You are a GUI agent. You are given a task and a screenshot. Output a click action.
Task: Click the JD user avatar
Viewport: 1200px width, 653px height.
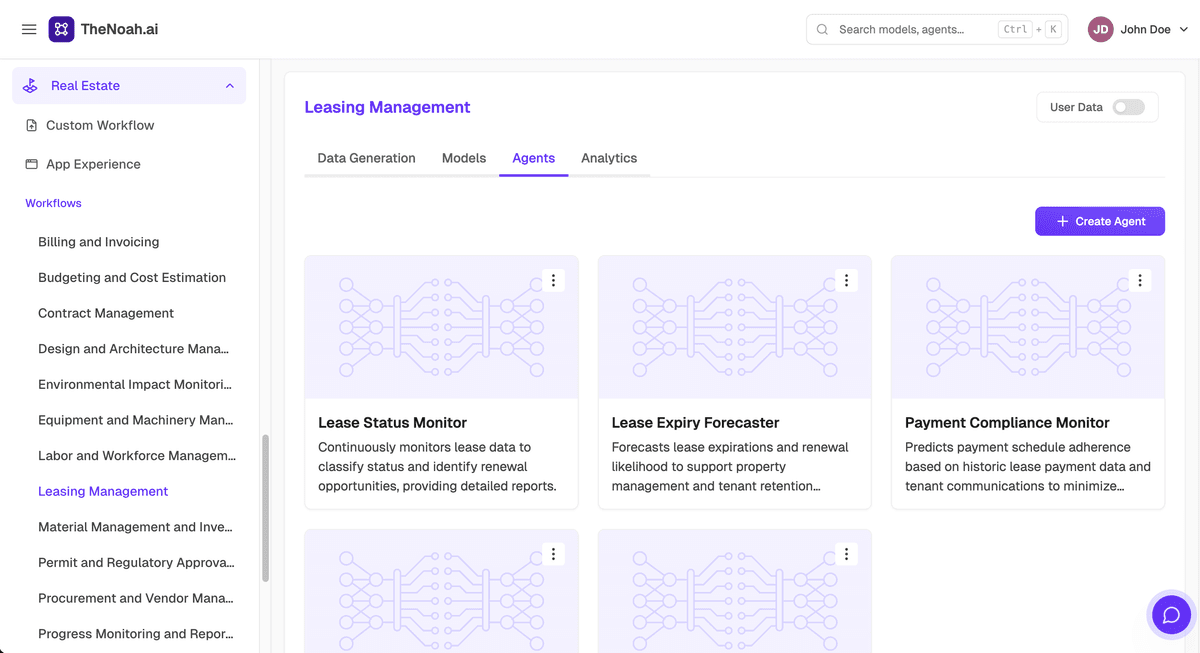coord(1101,29)
